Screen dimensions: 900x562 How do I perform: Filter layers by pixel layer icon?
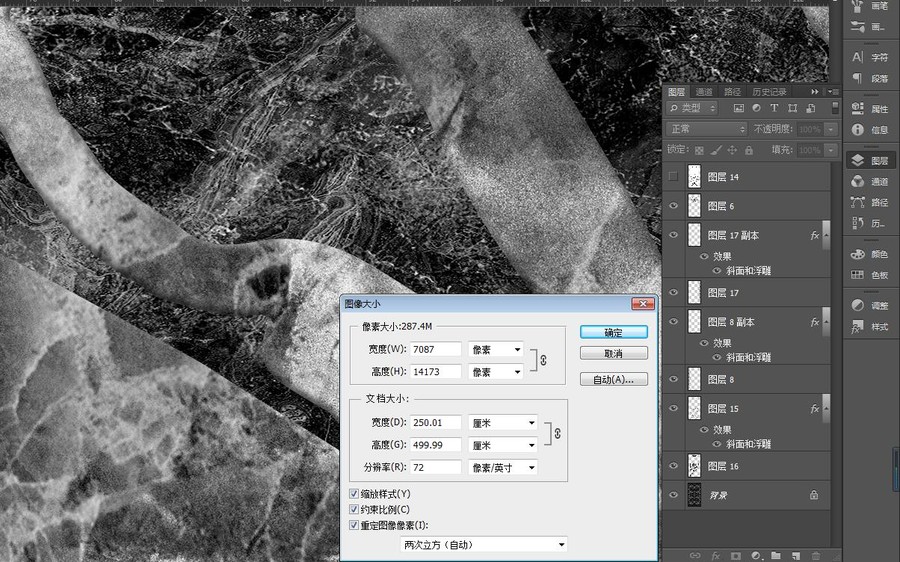point(739,108)
